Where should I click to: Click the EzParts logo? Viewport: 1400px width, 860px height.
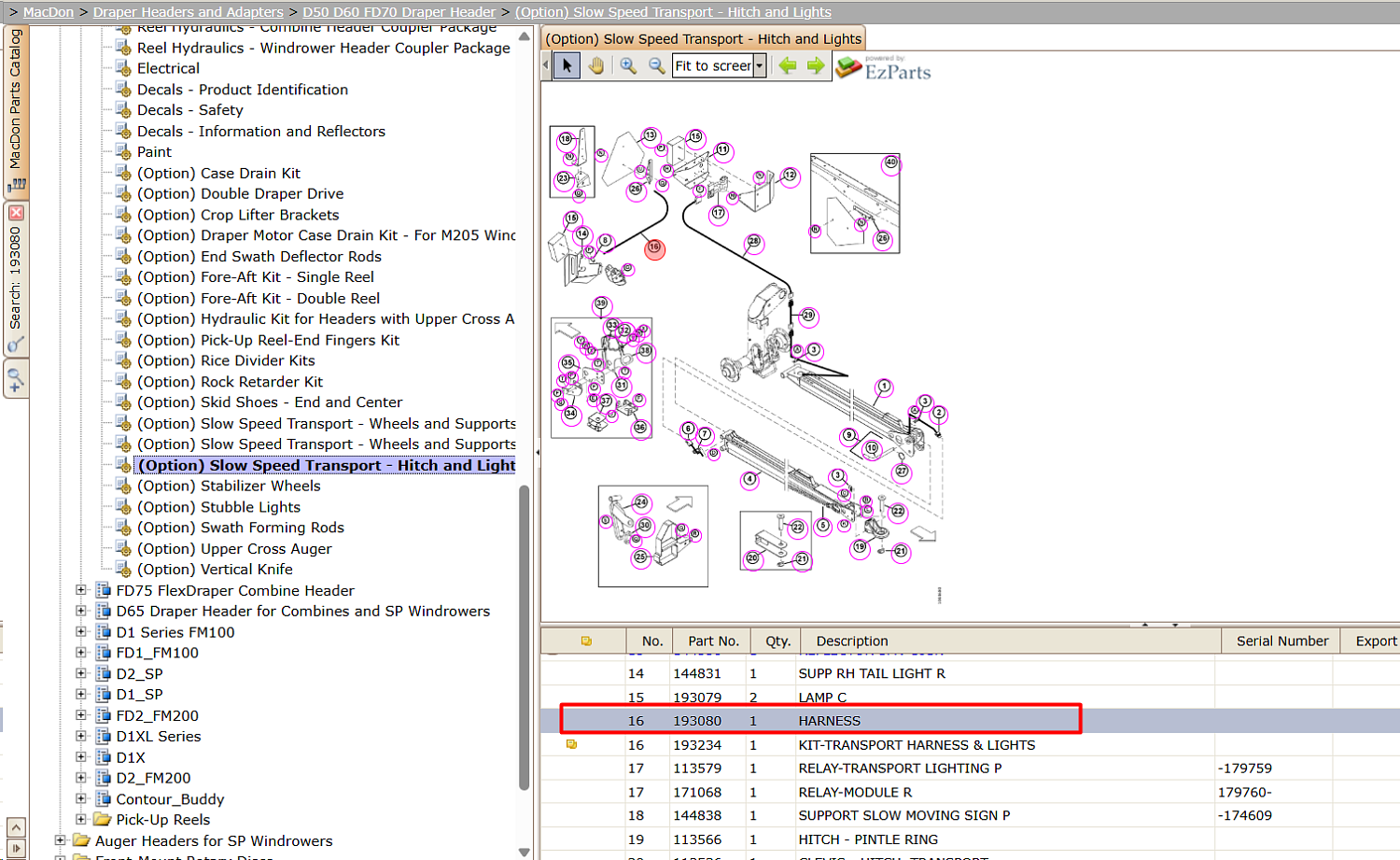click(883, 67)
